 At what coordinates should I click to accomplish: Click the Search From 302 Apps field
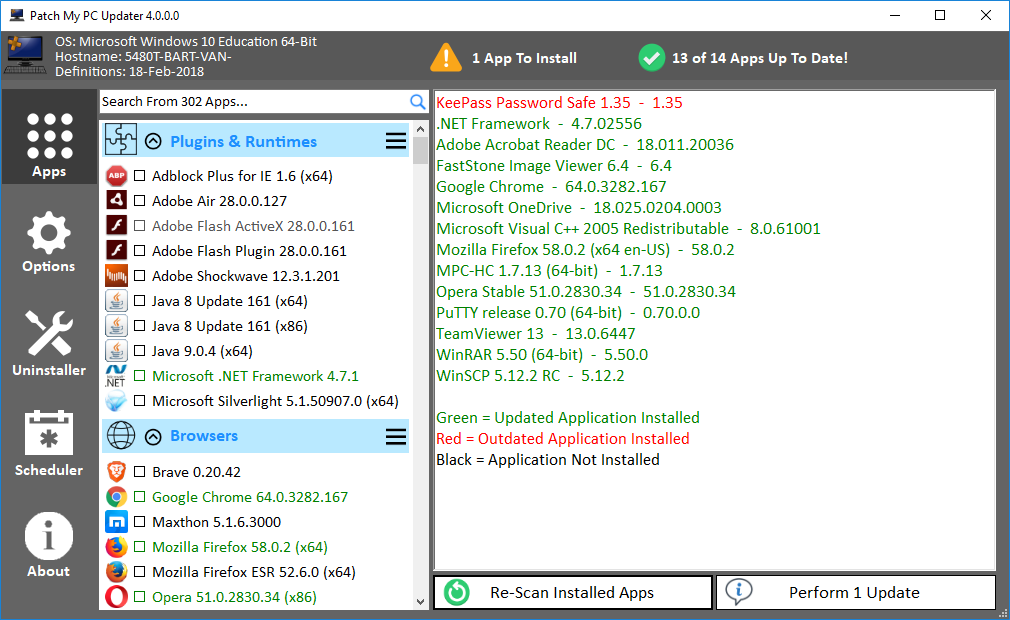click(254, 102)
